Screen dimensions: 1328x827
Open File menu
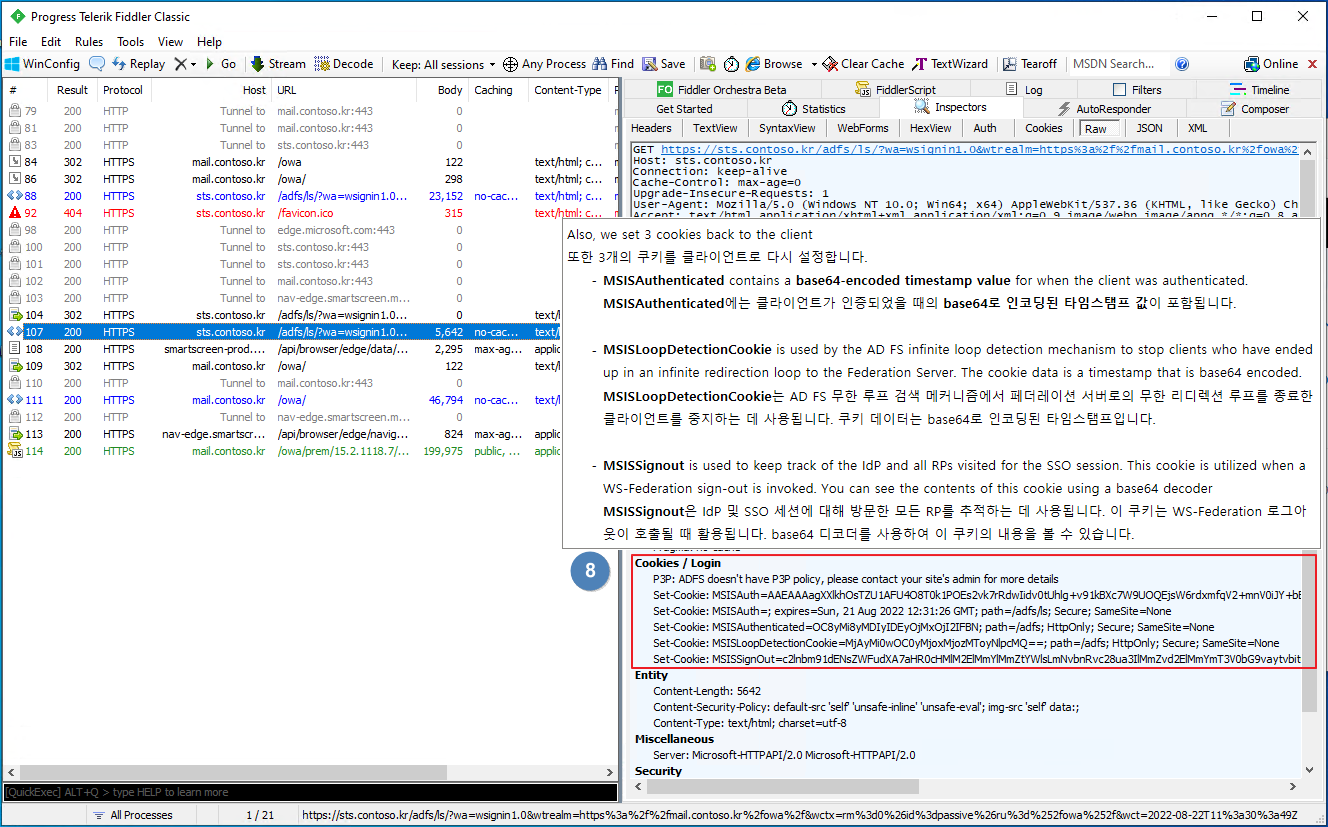[18, 42]
